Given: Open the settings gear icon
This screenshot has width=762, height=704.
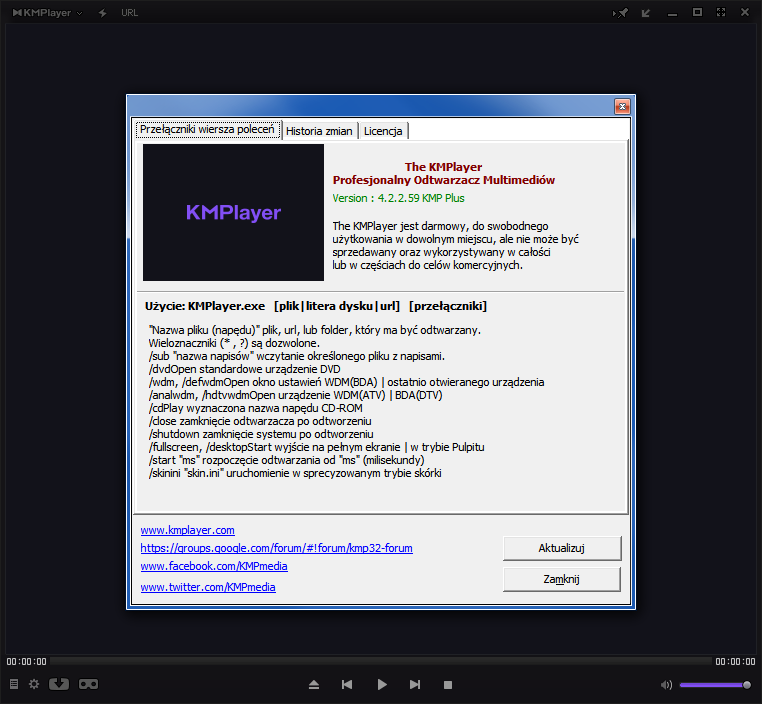Looking at the screenshot, I should pos(34,684).
